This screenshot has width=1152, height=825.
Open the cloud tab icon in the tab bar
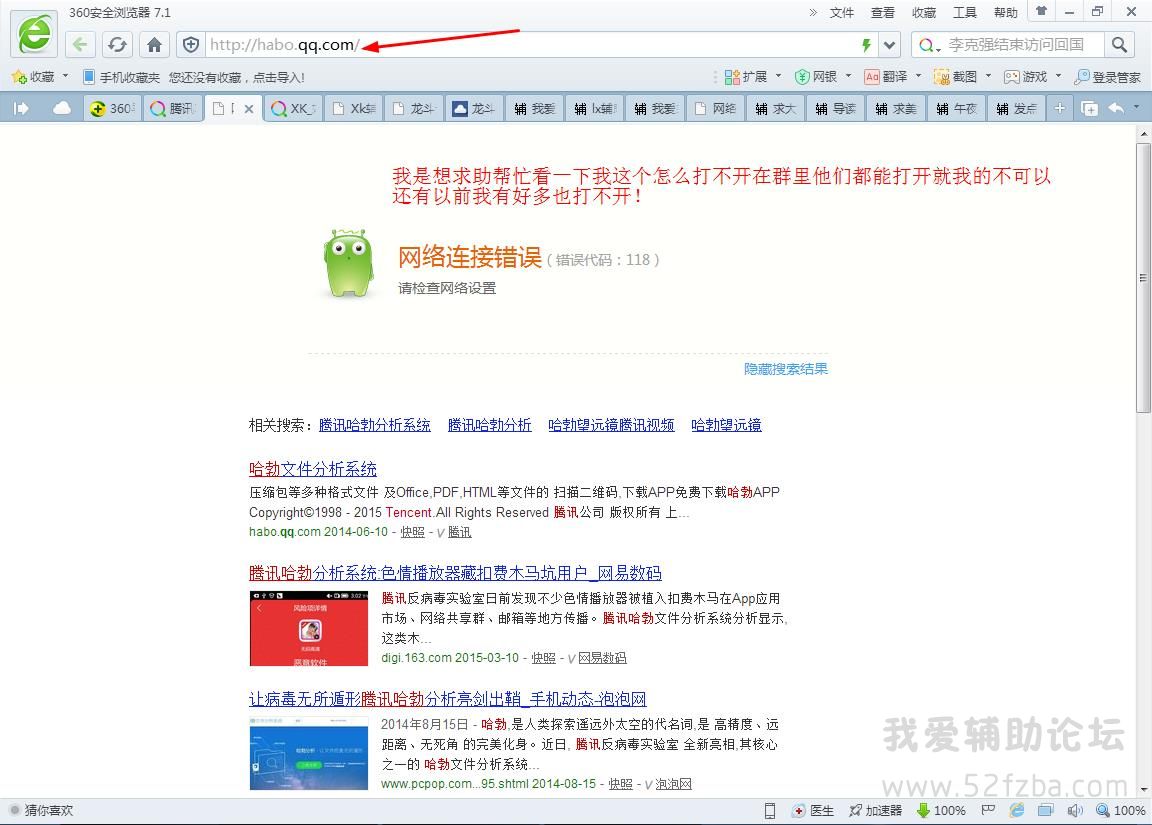tap(62, 108)
